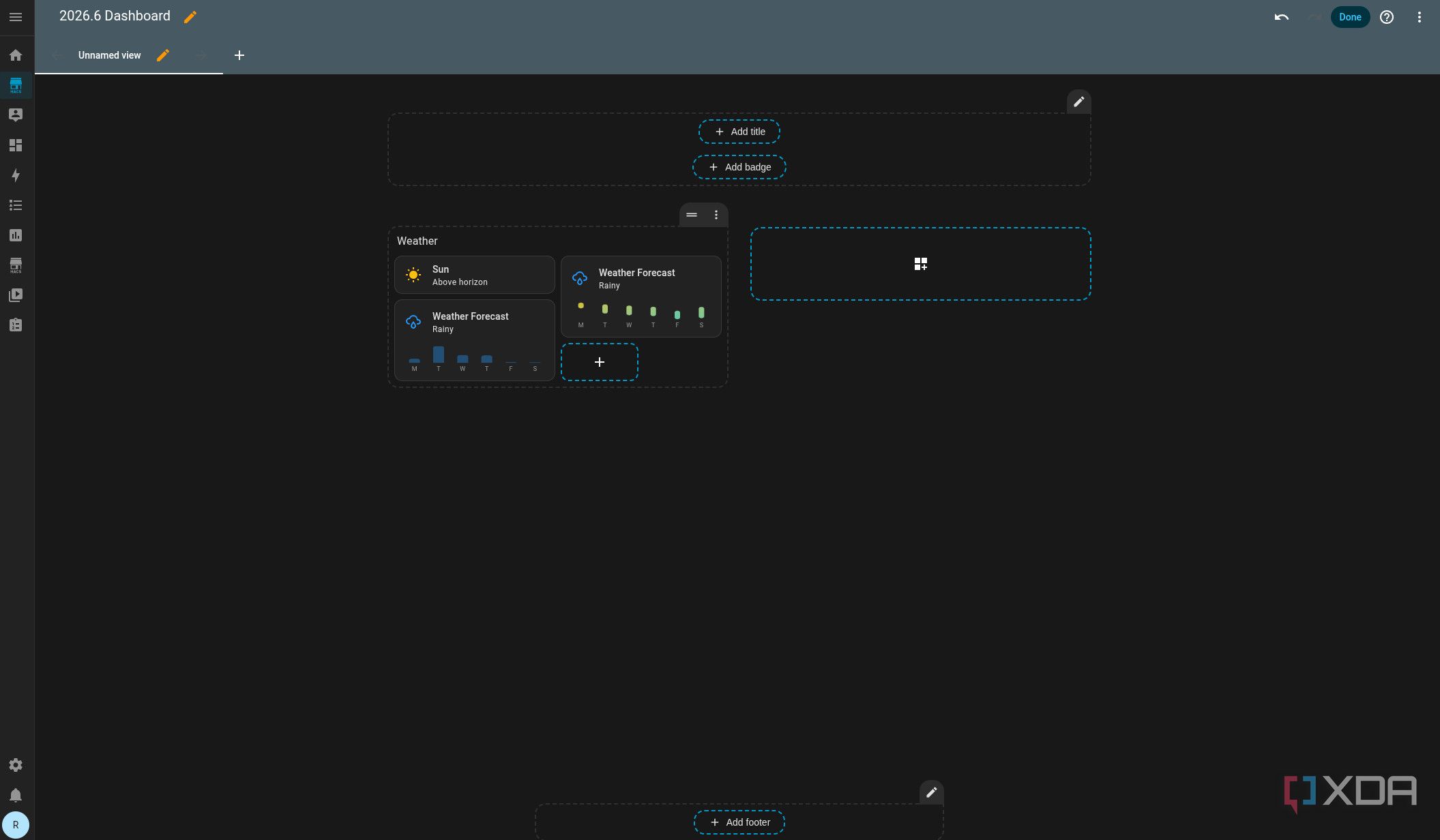1440x840 pixels.
Task: Open the lower HACS sidebar icon
Action: pos(16,265)
